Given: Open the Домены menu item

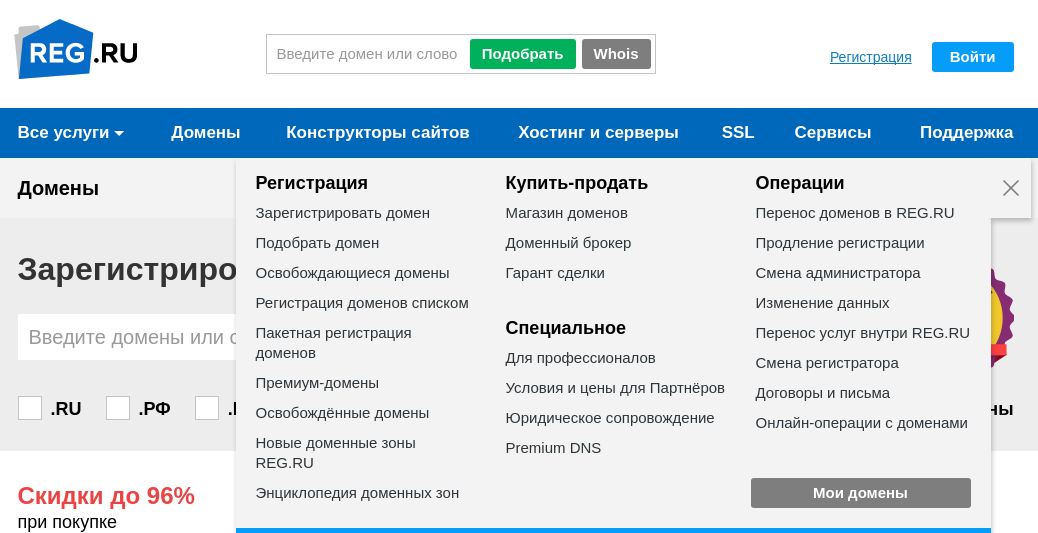Looking at the screenshot, I should point(205,132).
